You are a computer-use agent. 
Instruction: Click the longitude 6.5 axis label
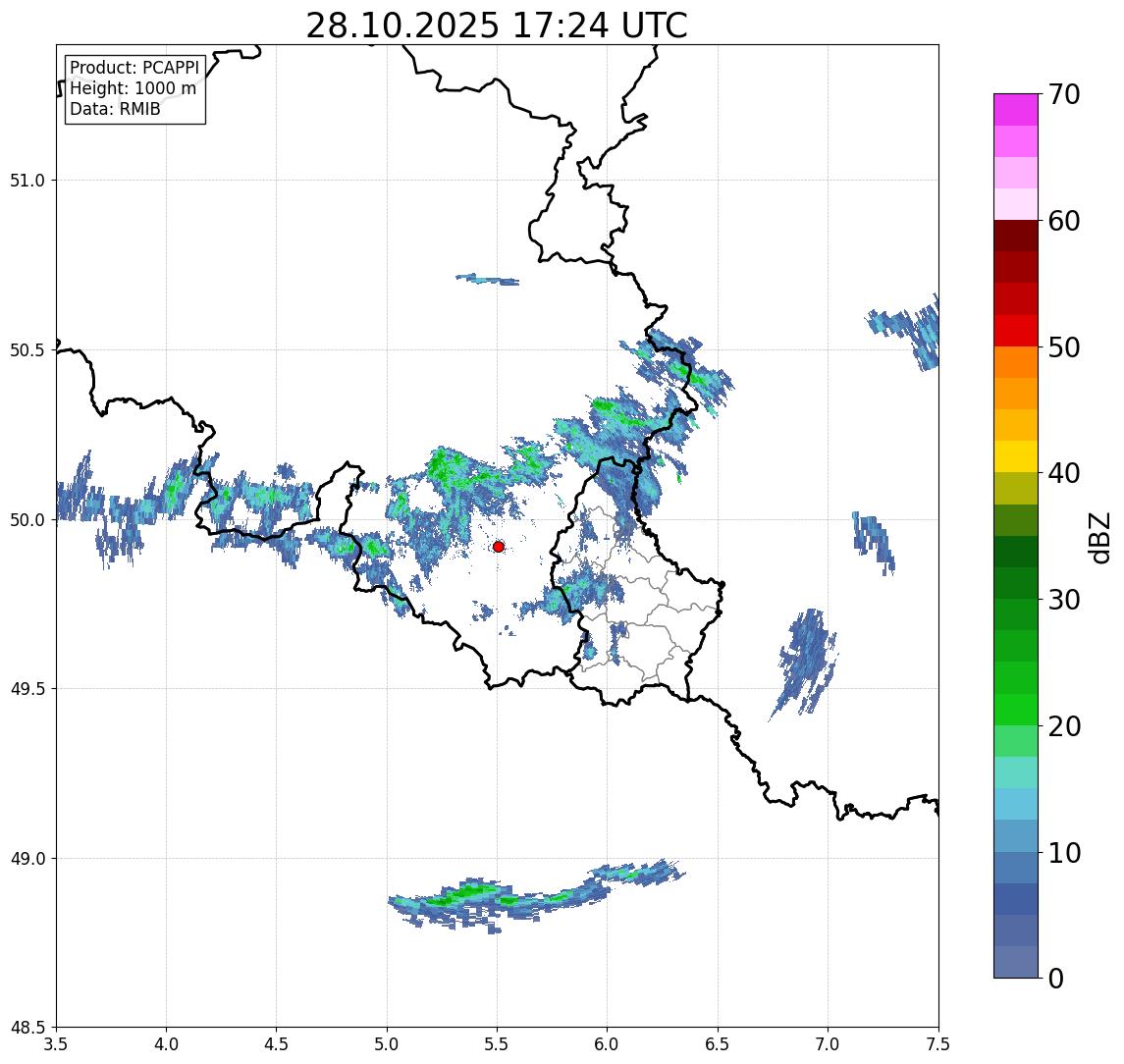click(x=719, y=1043)
